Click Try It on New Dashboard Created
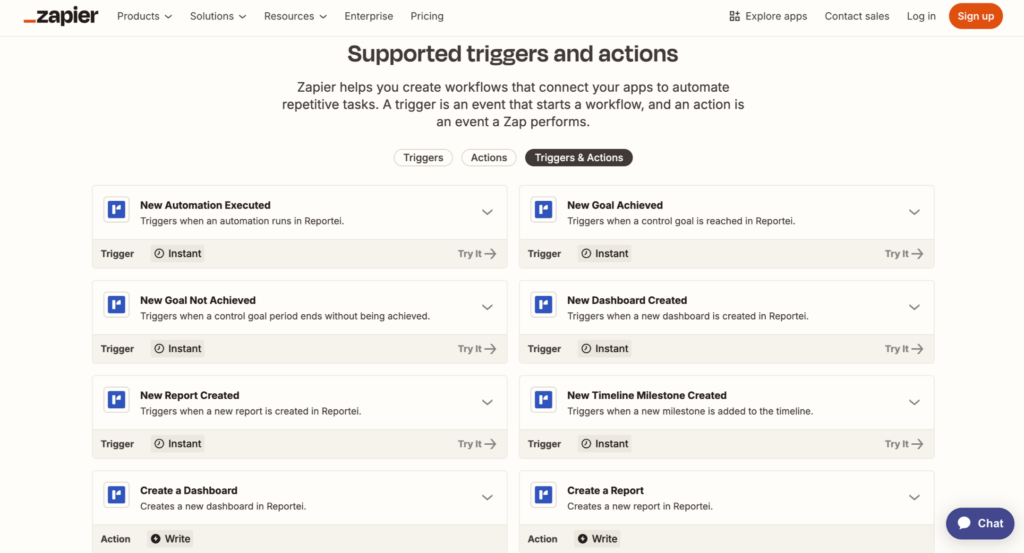The image size is (1024, 553). pyautogui.click(x=904, y=349)
